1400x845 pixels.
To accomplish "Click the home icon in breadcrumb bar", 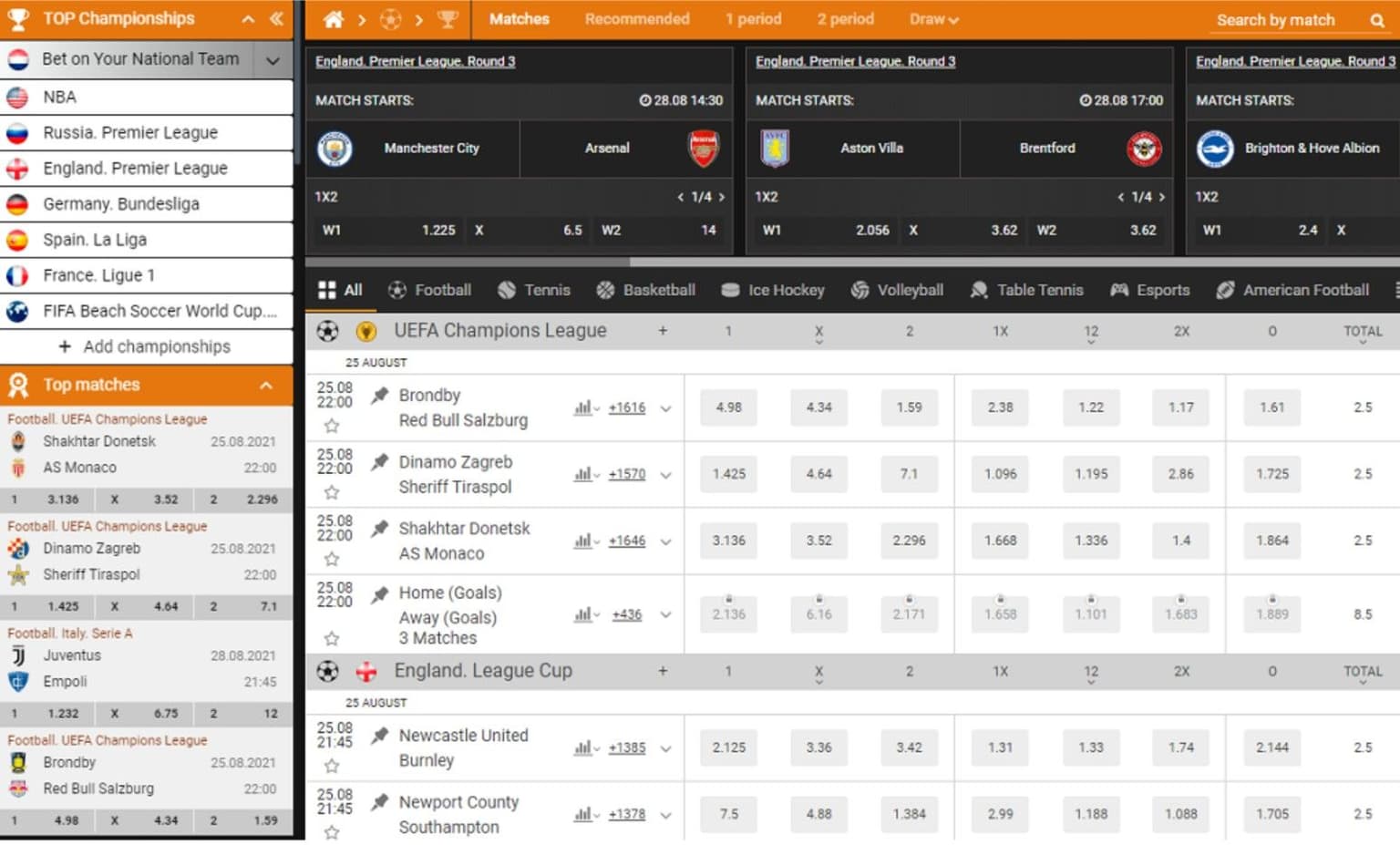I will pos(334,19).
